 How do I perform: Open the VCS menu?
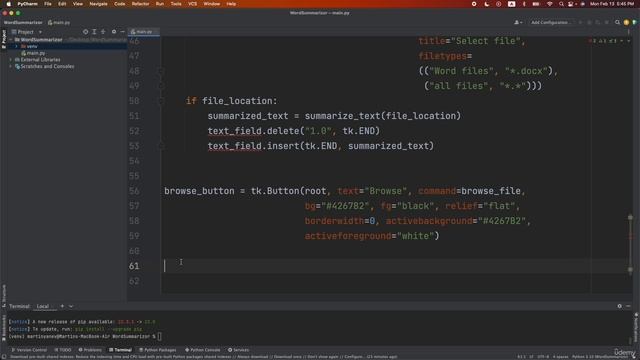(192, 4)
